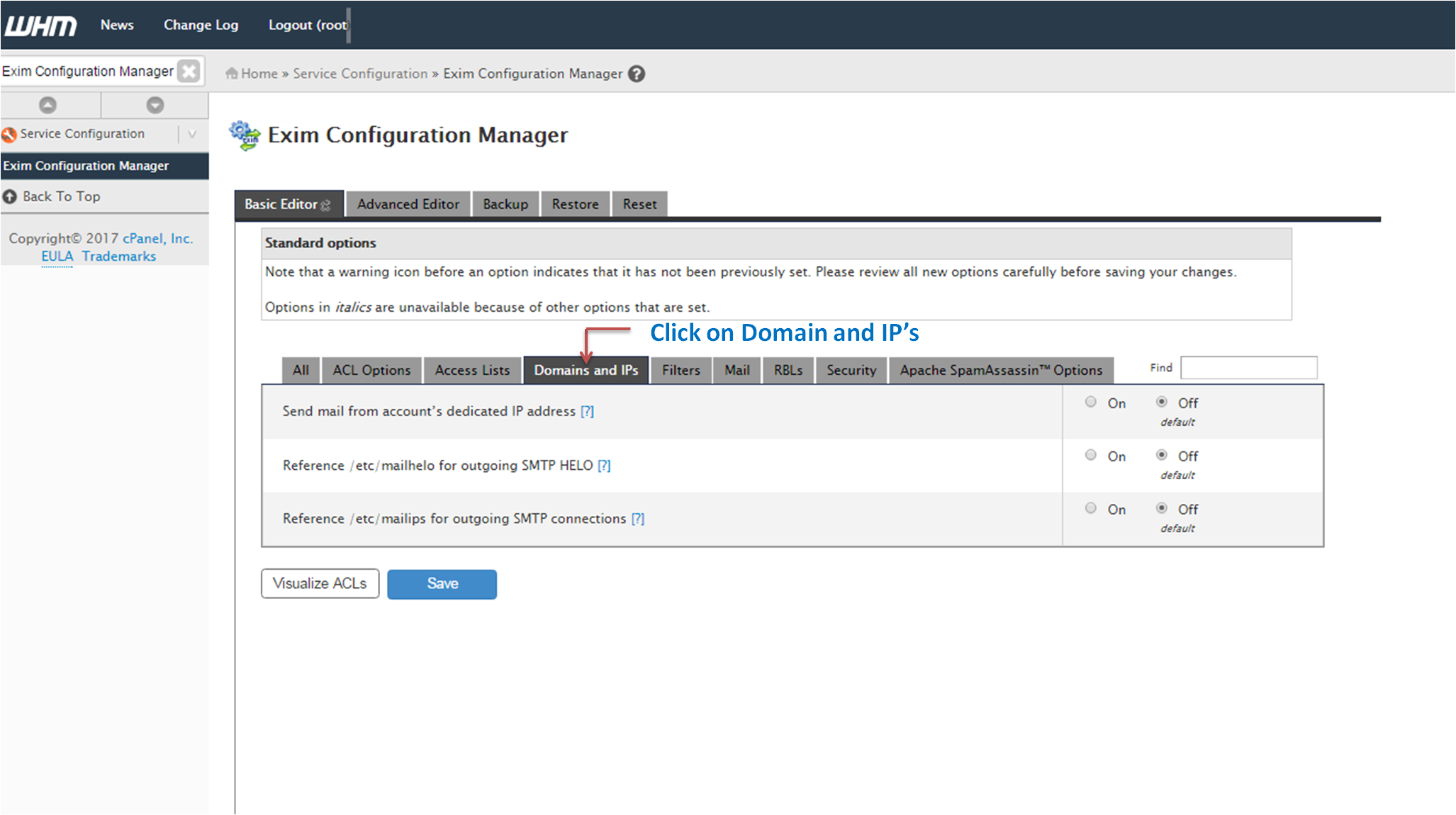Switch to the Advanced Editor tab
1456x815 pixels.
click(408, 204)
